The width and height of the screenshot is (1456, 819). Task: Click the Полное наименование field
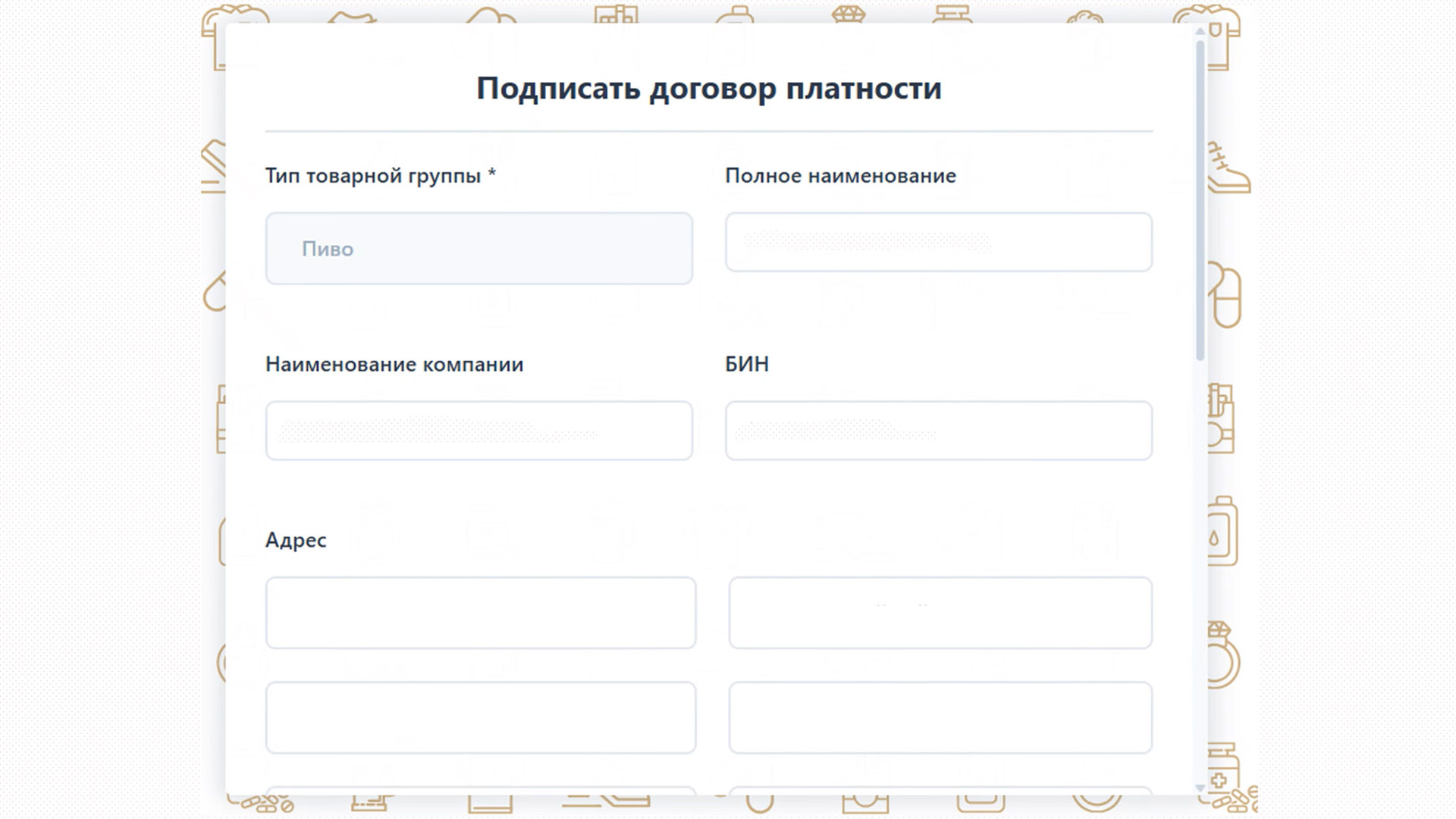[939, 242]
